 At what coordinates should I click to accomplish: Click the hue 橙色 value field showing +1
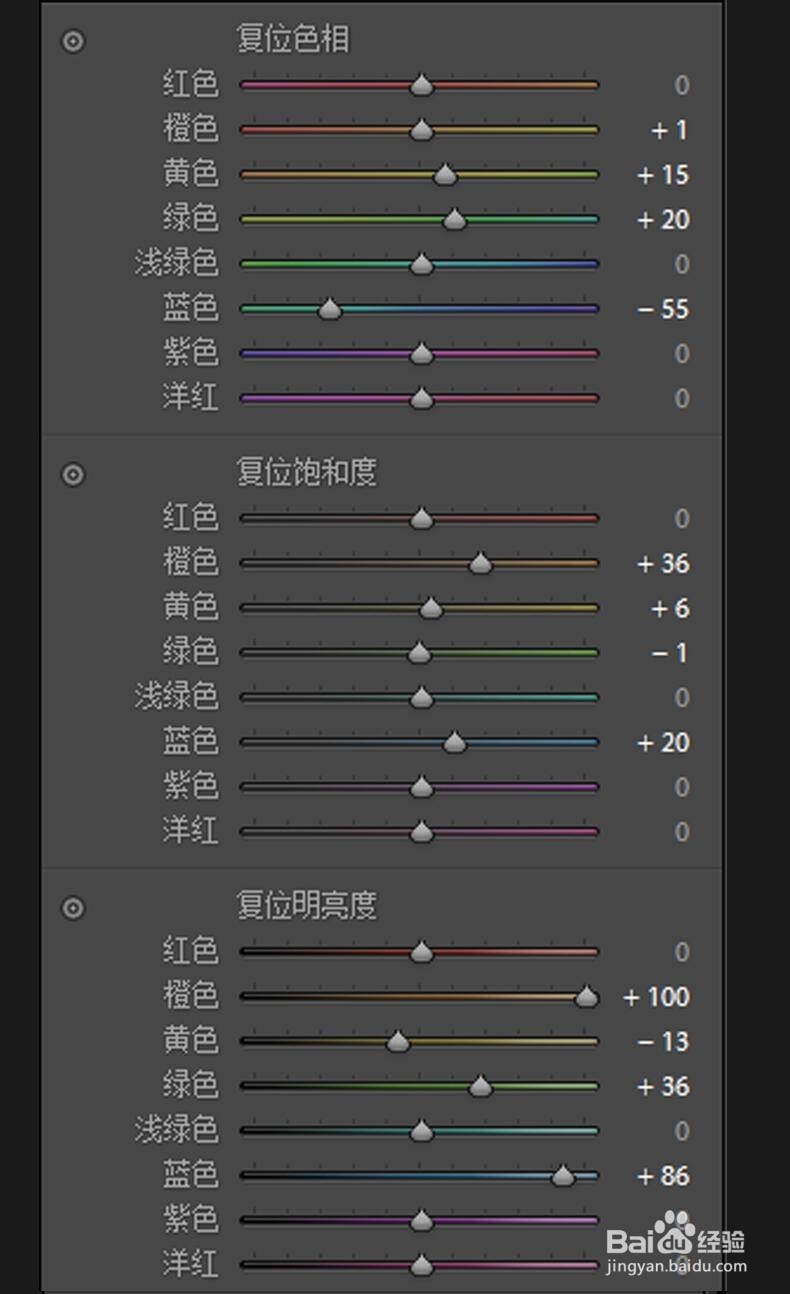pos(670,130)
